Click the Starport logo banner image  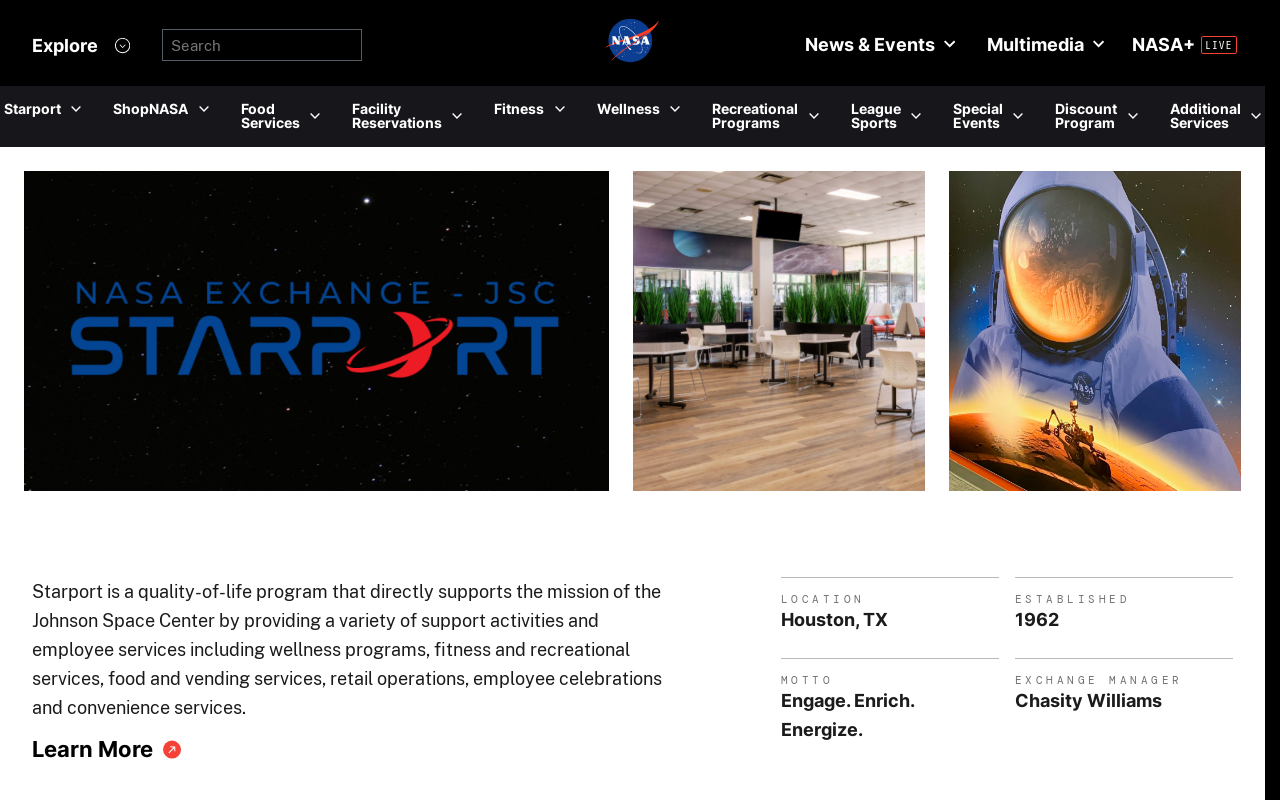(x=316, y=331)
